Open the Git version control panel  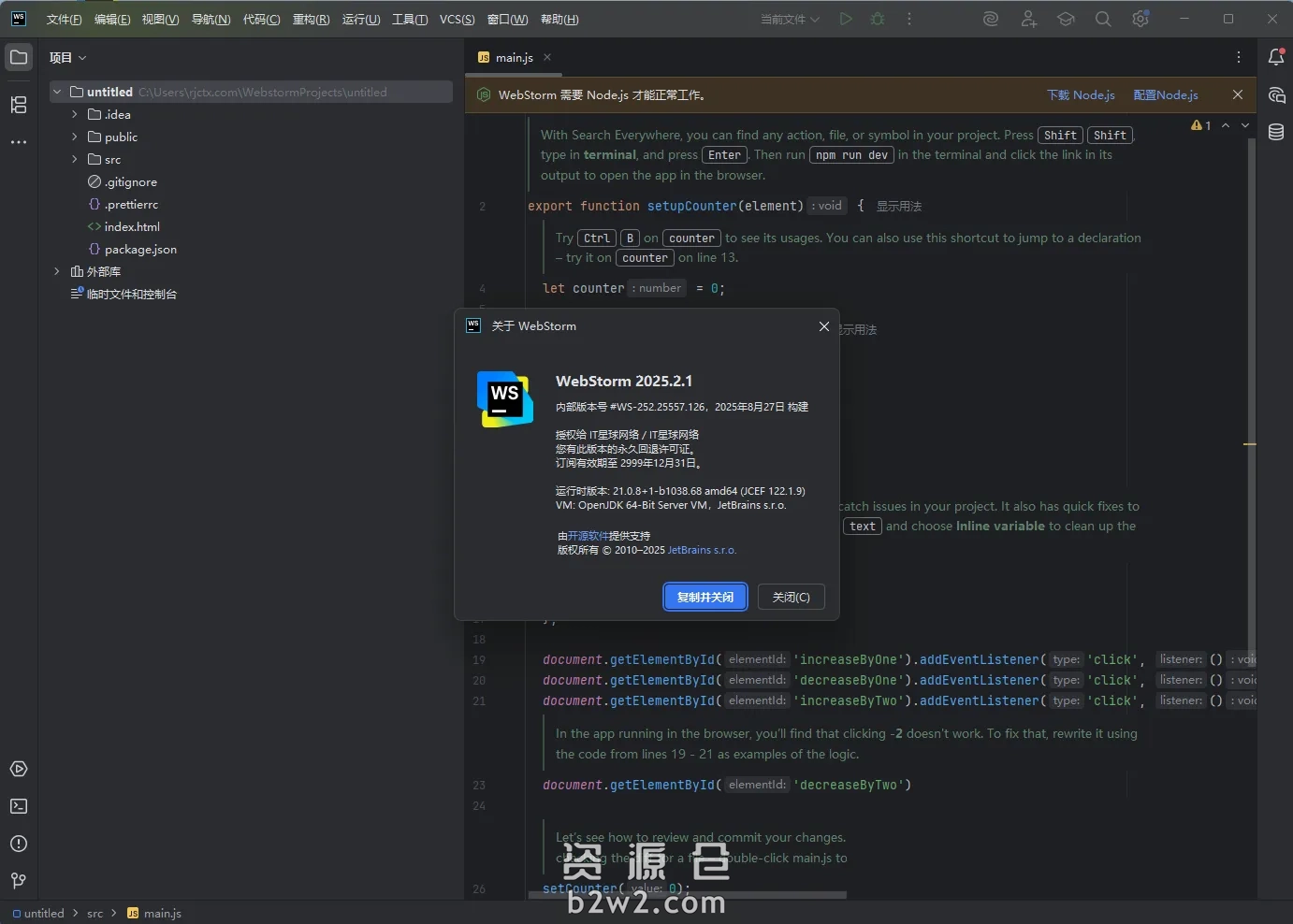19,880
